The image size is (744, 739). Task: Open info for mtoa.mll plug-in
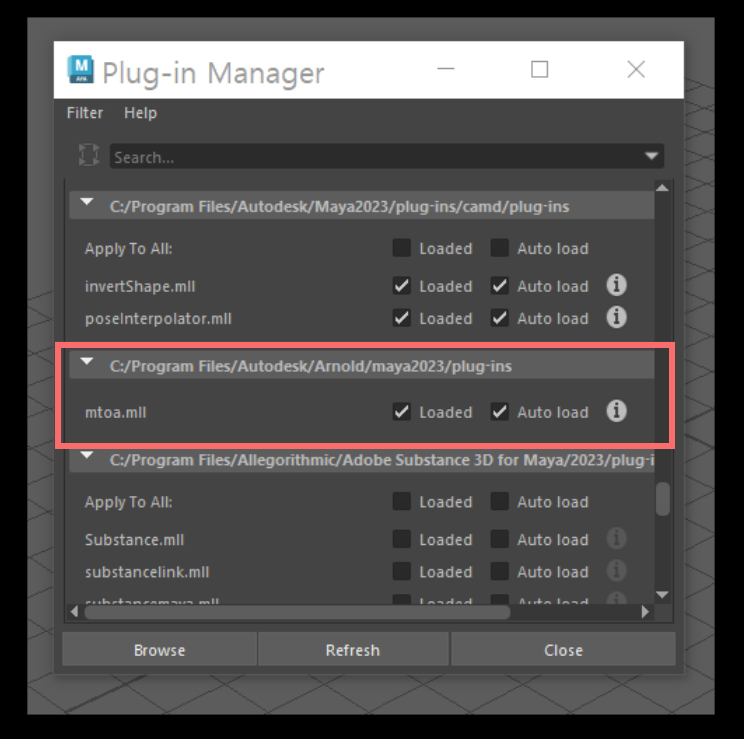tap(616, 411)
